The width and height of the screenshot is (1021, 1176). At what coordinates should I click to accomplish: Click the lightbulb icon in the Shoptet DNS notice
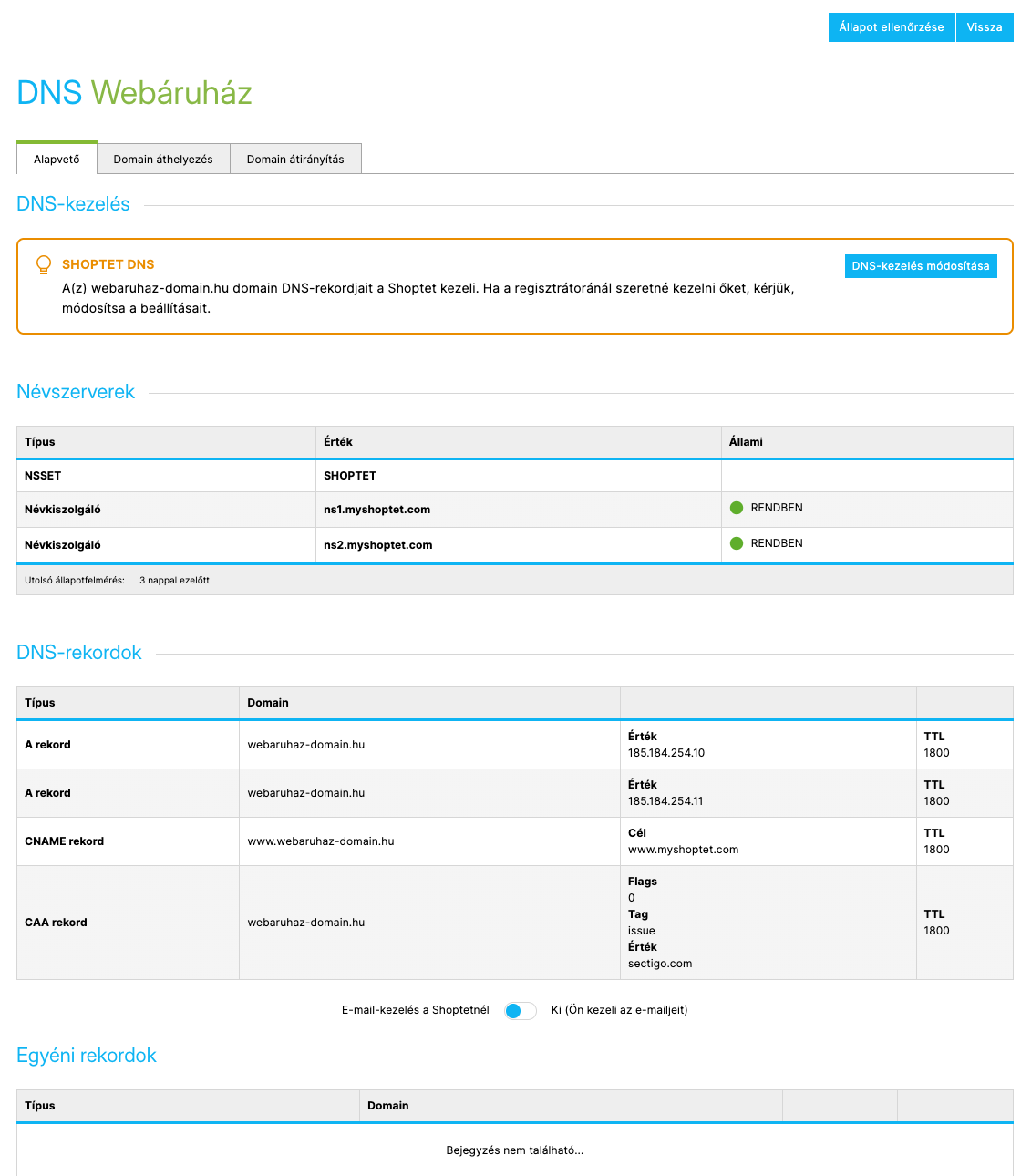point(43,265)
